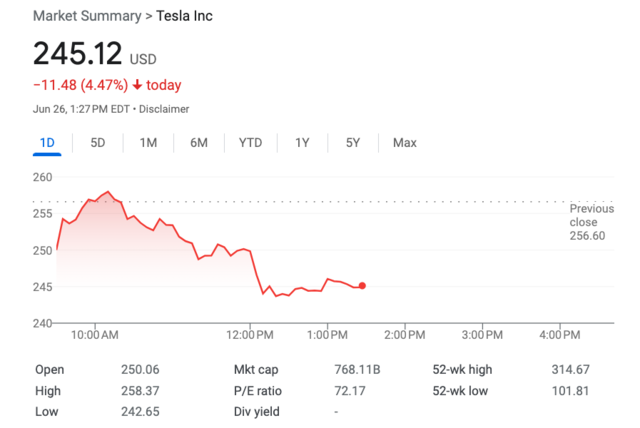Select the YTD tab
Image resolution: width=640 pixels, height=428 pixels.
(250, 142)
